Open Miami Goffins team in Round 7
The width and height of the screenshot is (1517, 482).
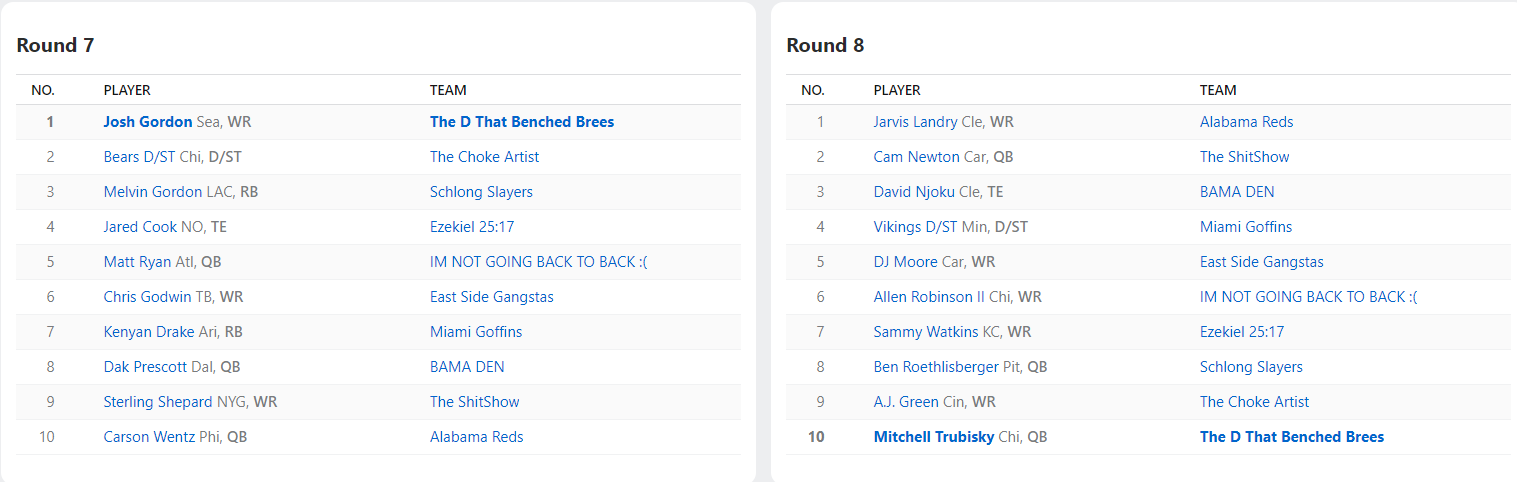[476, 332]
